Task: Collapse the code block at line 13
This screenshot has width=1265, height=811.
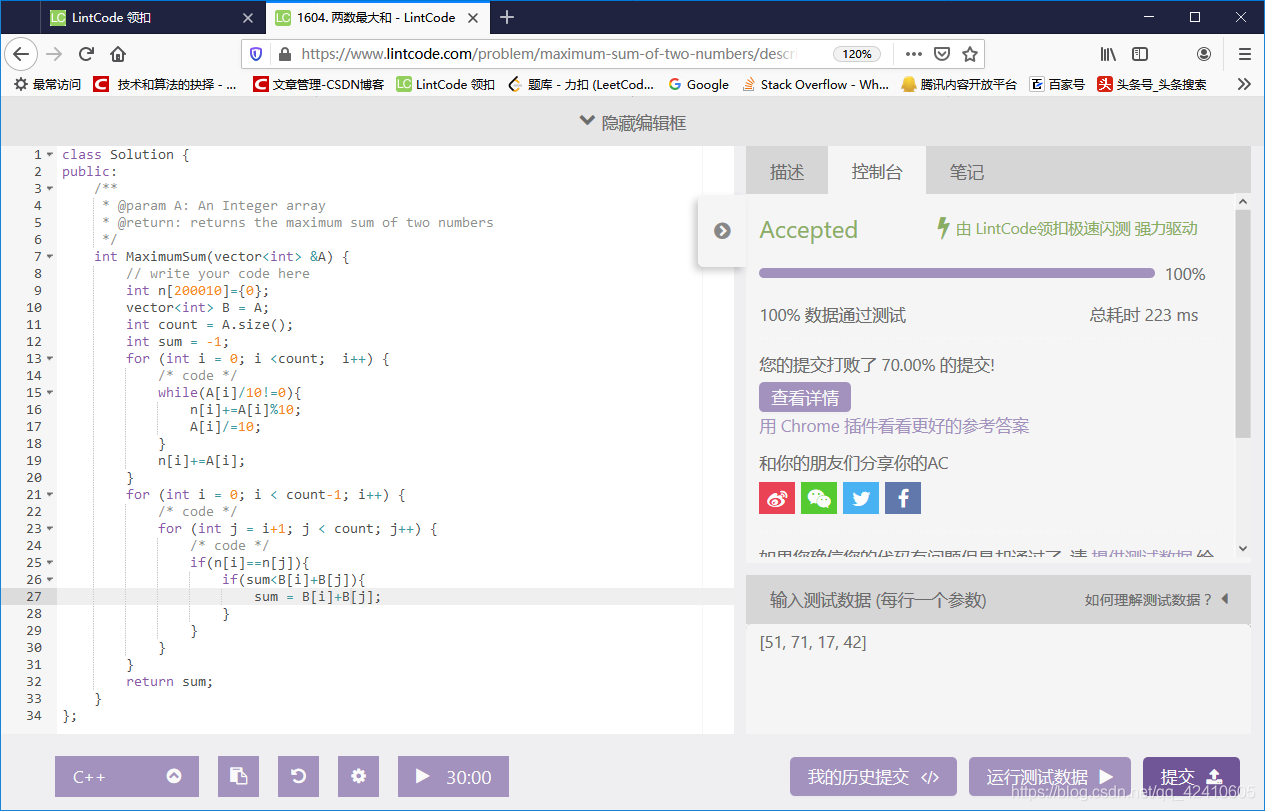Action: [x=47, y=358]
